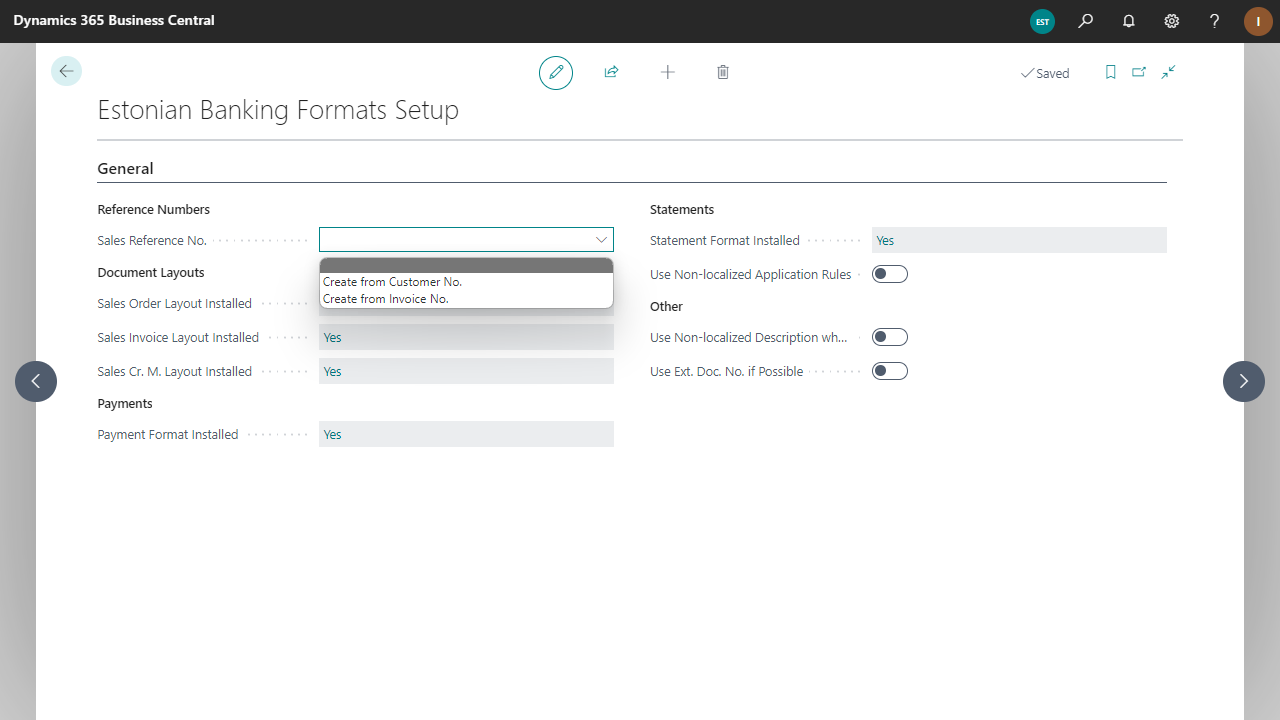Open the search magnifier icon
Viewport: 1280px width, 720px height.
[1085, 21]
